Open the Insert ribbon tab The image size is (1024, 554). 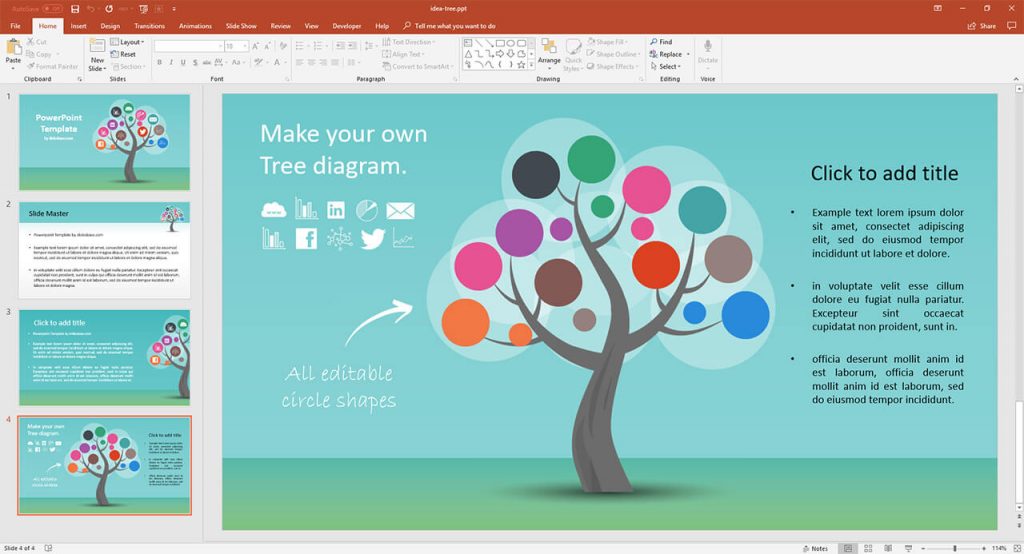[78, 26]
